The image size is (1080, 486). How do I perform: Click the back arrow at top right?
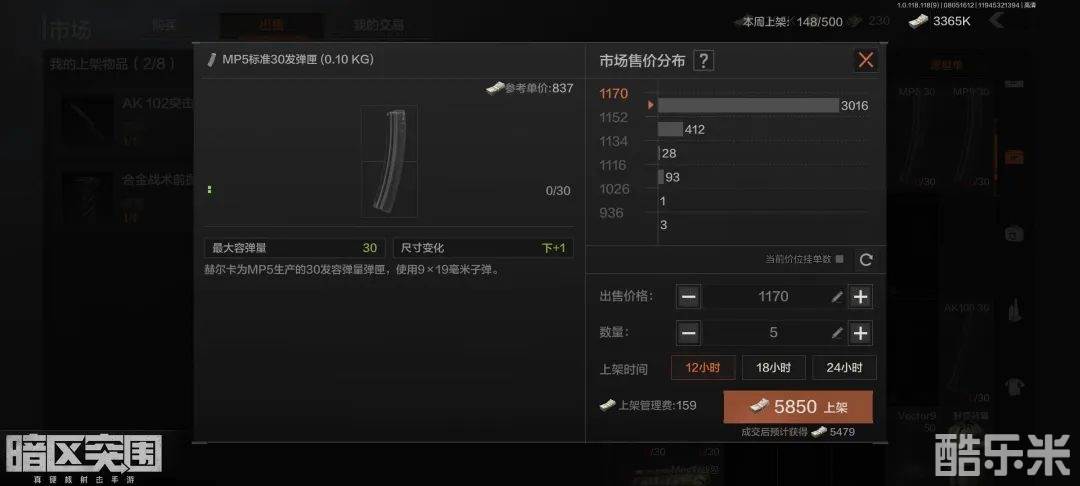point(996,21)
